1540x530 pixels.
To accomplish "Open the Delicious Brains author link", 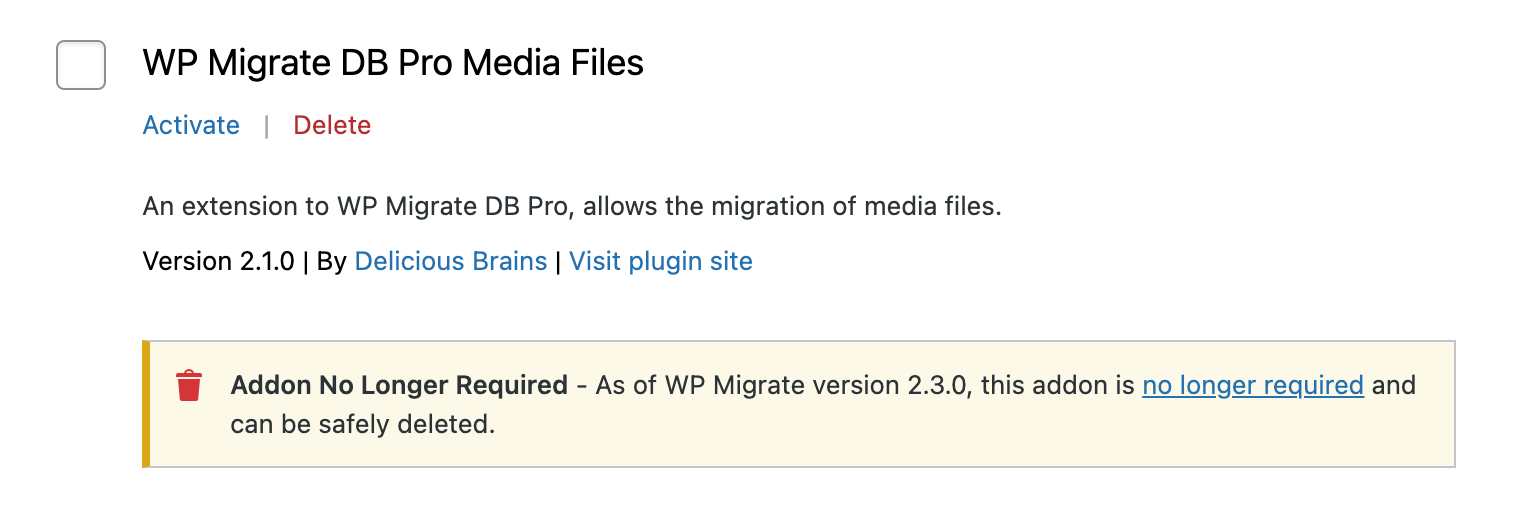I will tap(451, 261).
